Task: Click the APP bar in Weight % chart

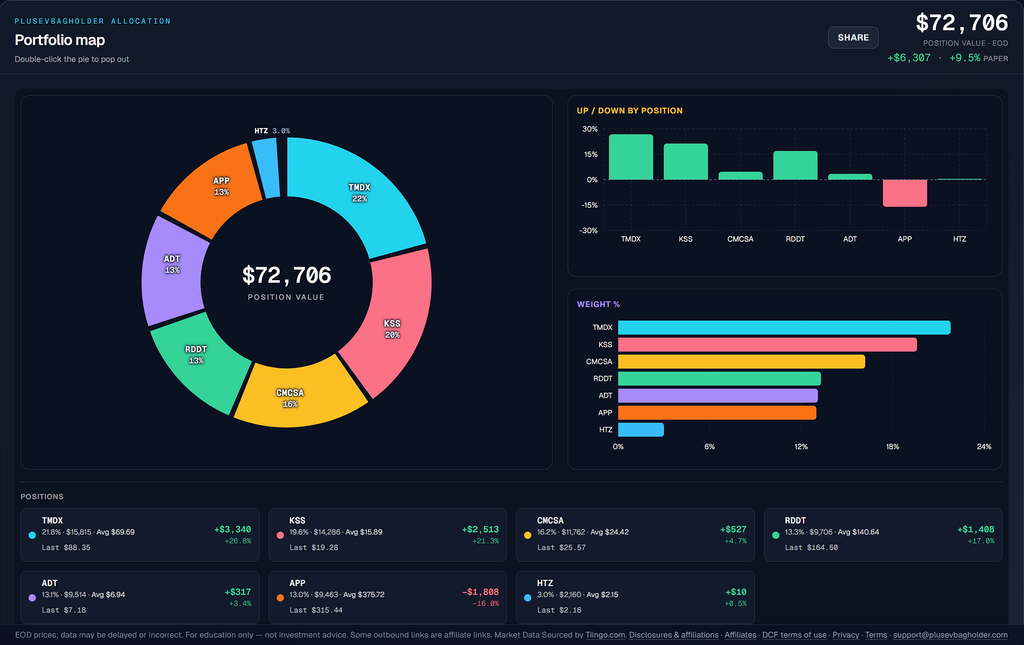Action: pos(717,413)
